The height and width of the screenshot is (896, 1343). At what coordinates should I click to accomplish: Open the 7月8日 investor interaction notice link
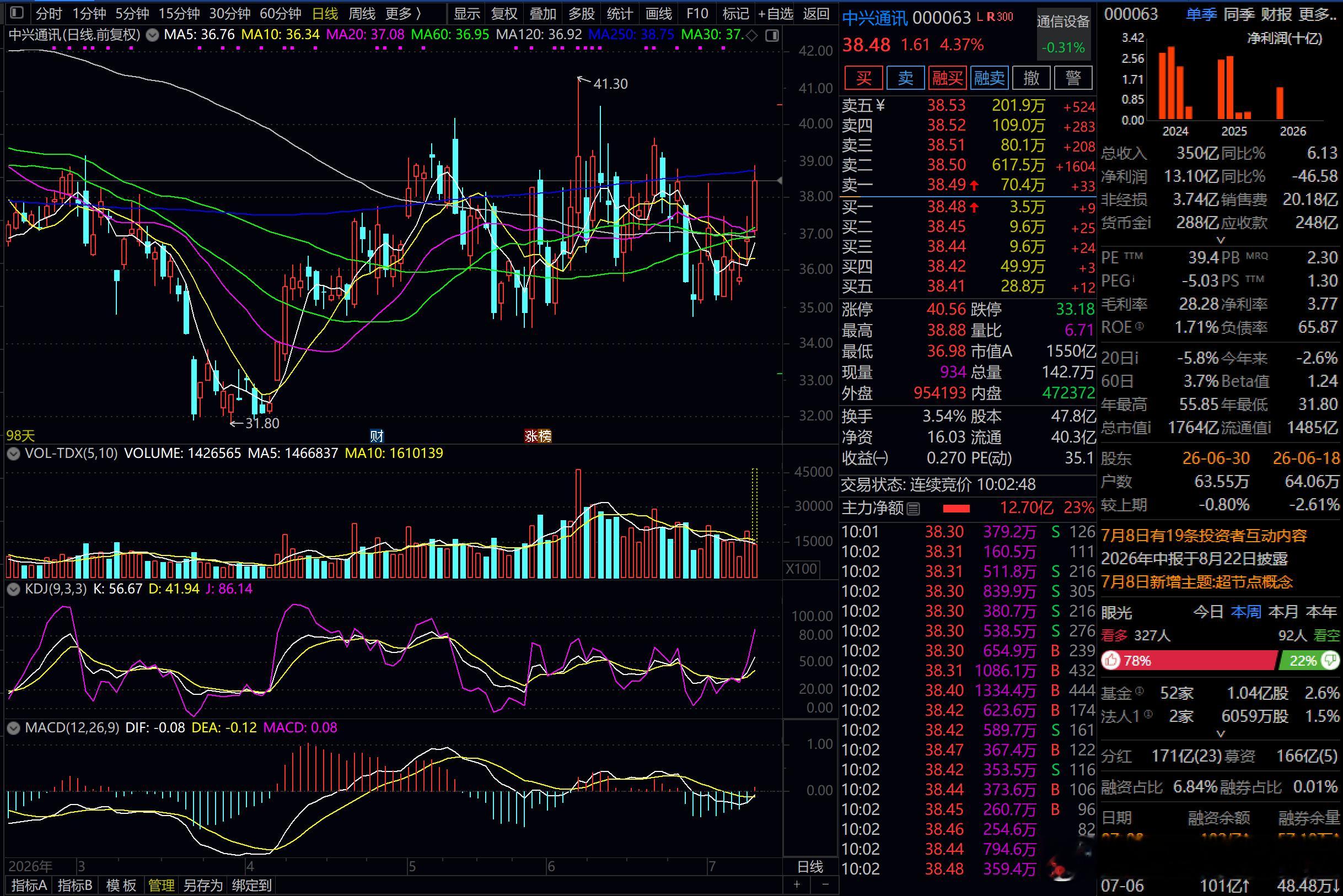[x=1204, y=536]
